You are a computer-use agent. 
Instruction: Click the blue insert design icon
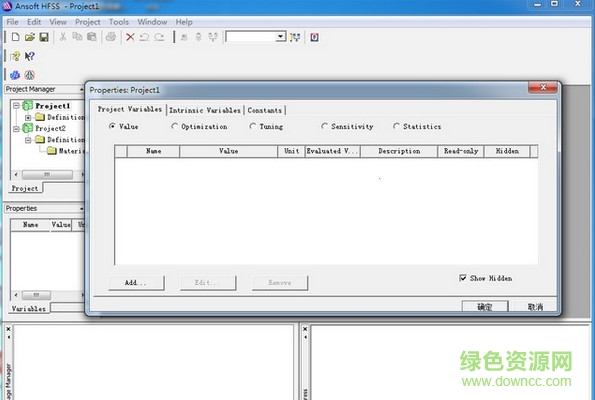click(15, 75)
